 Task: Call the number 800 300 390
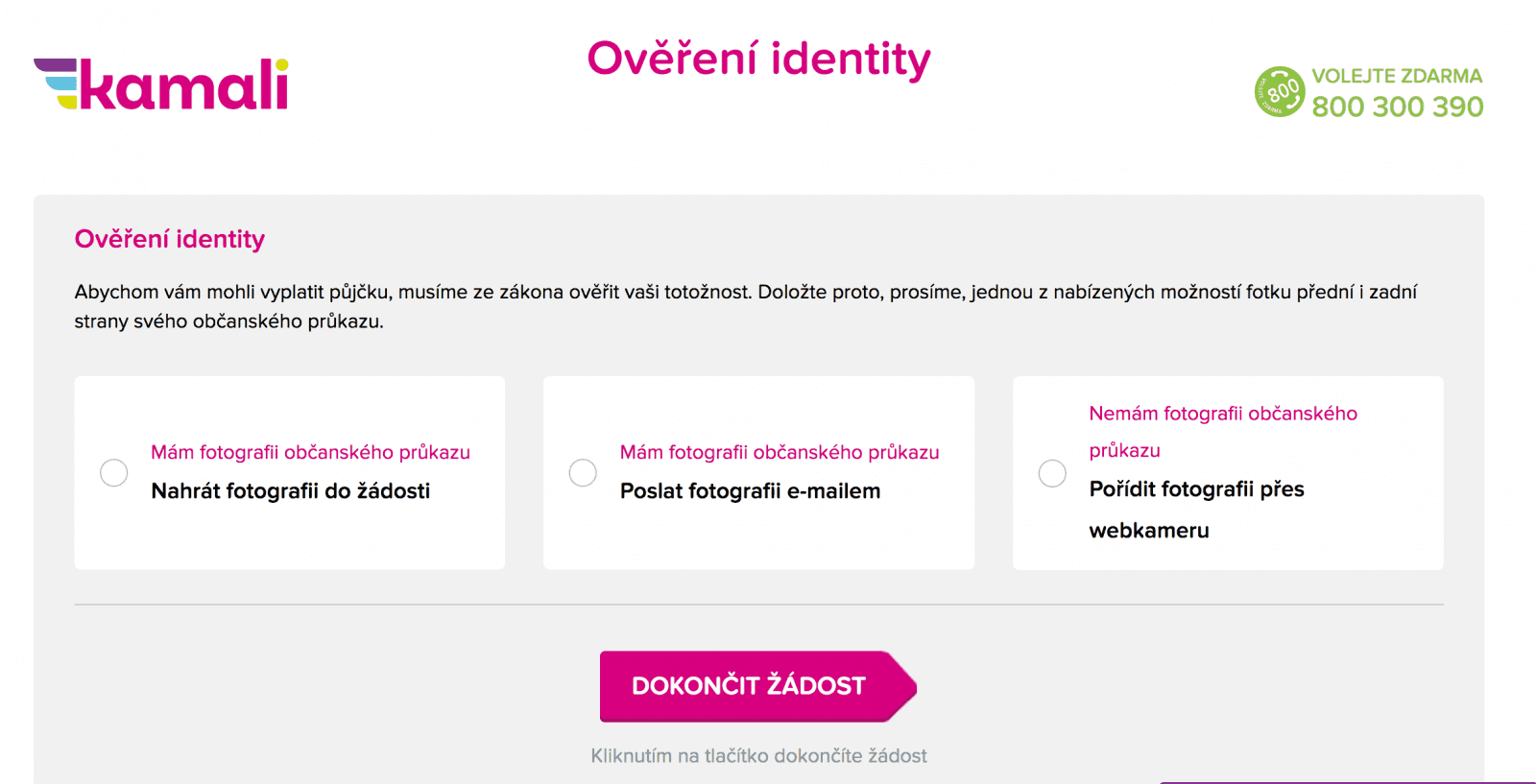[1397, 107]
